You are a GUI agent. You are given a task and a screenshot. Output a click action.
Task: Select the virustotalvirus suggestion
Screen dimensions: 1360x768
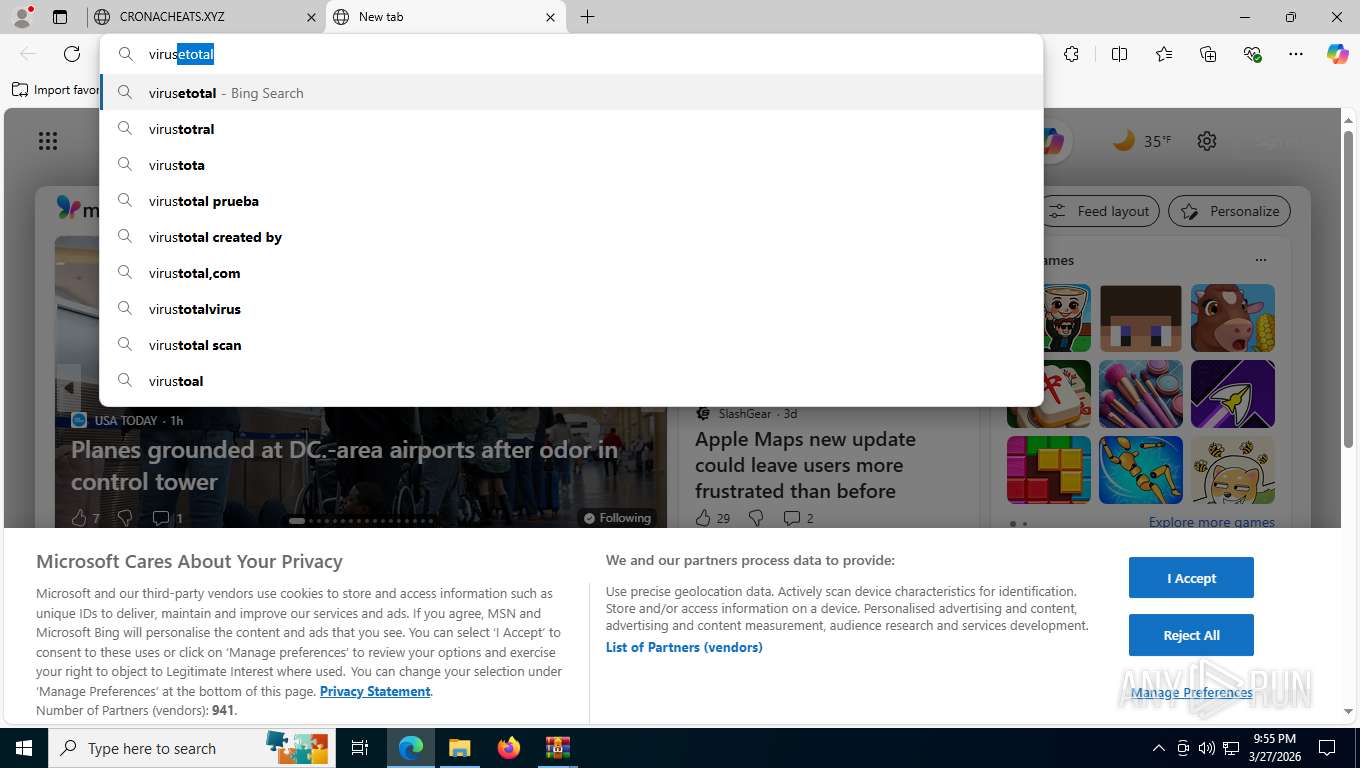coord(571,309)
